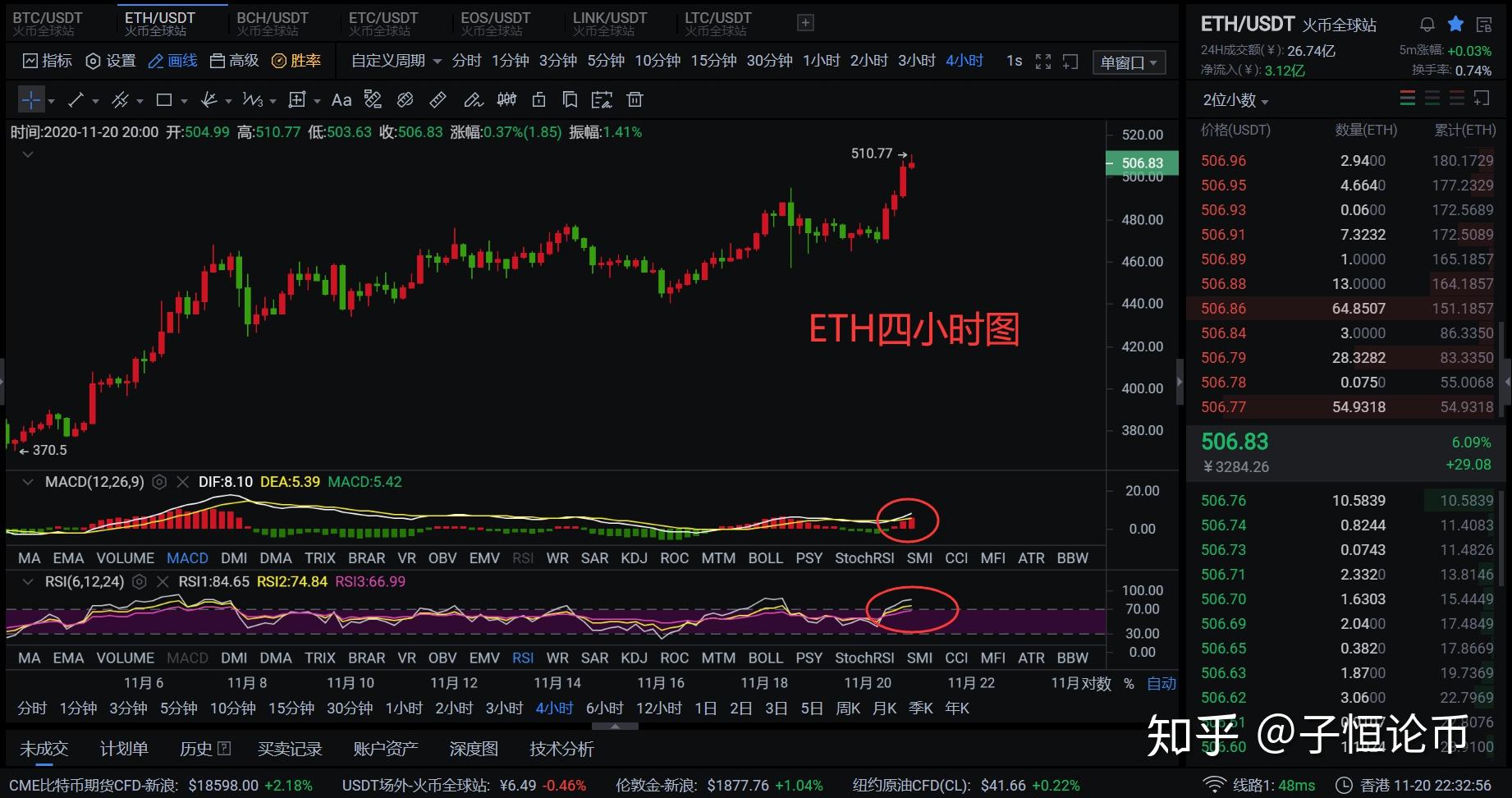Switch to the LINK/USDT tab
Viewport: 1512px width, 798px height.
pos(610,23)
